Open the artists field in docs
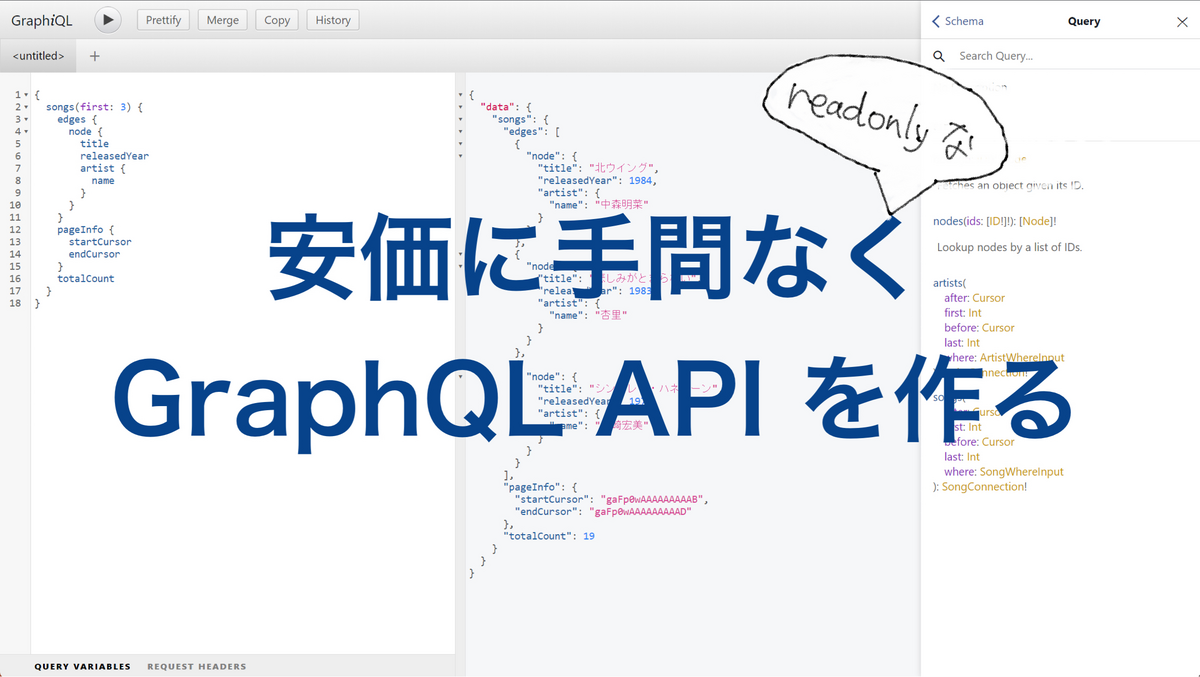This screenshot has width=1200, height=677. point(948,283)
